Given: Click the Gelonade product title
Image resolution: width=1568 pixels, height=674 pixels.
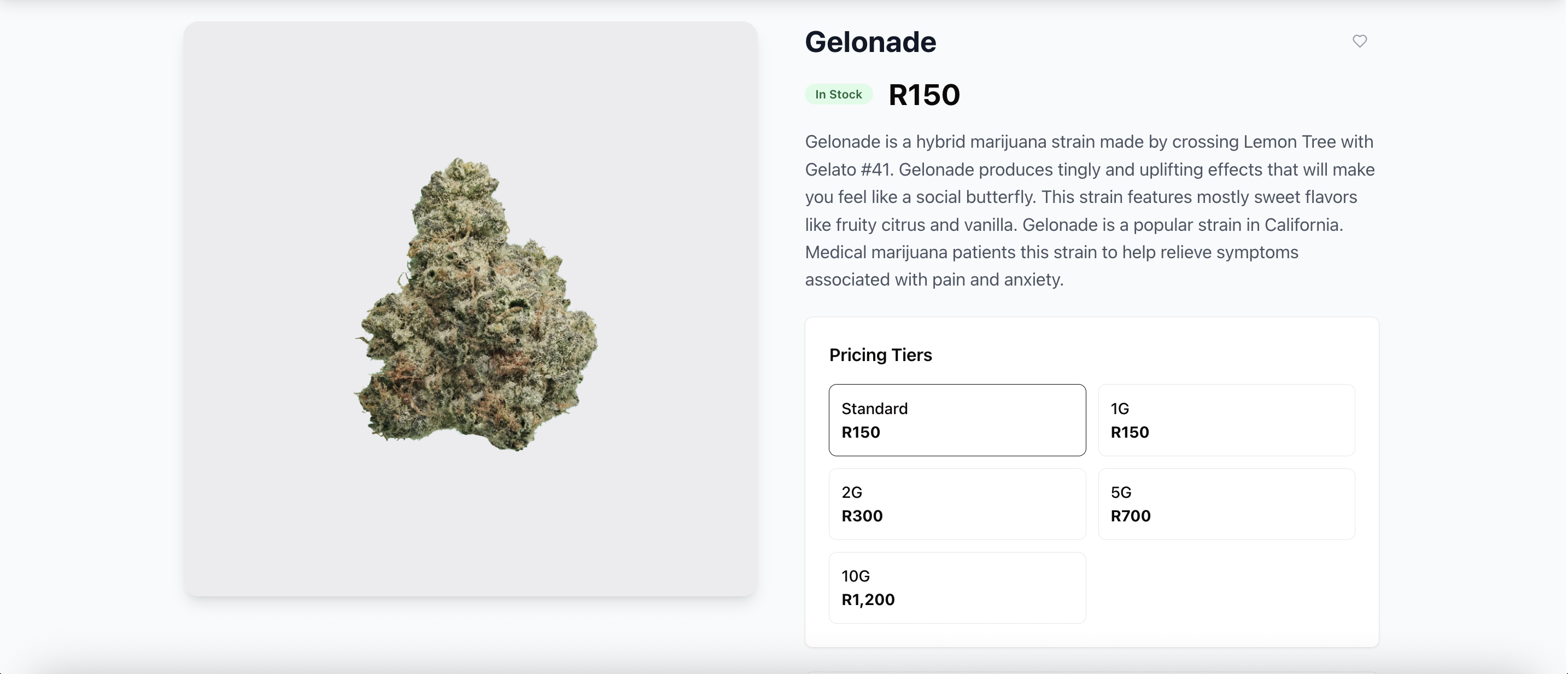Looking at the screenshot, I should click(870, 42).
